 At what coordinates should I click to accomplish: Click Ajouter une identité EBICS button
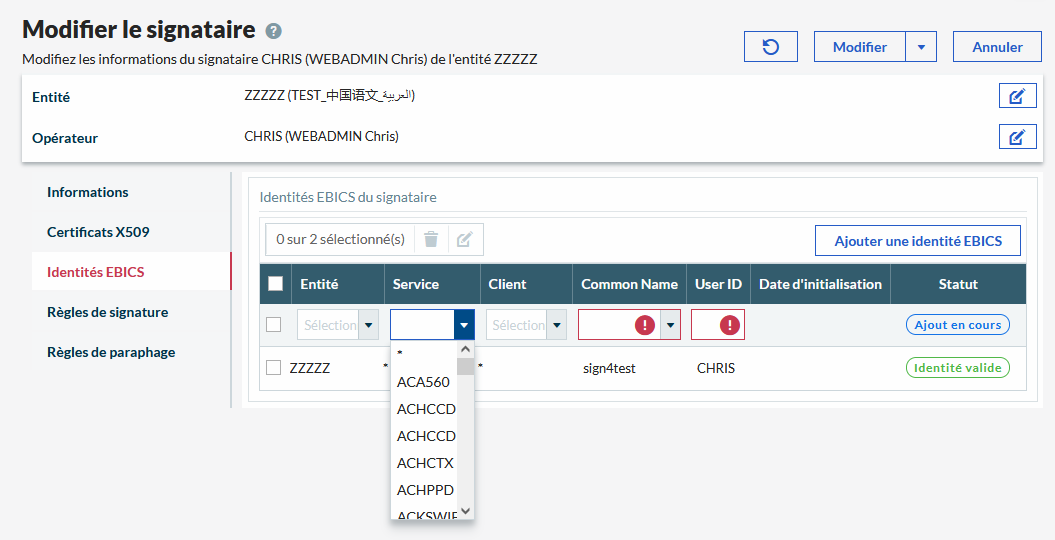coord(917,241)
